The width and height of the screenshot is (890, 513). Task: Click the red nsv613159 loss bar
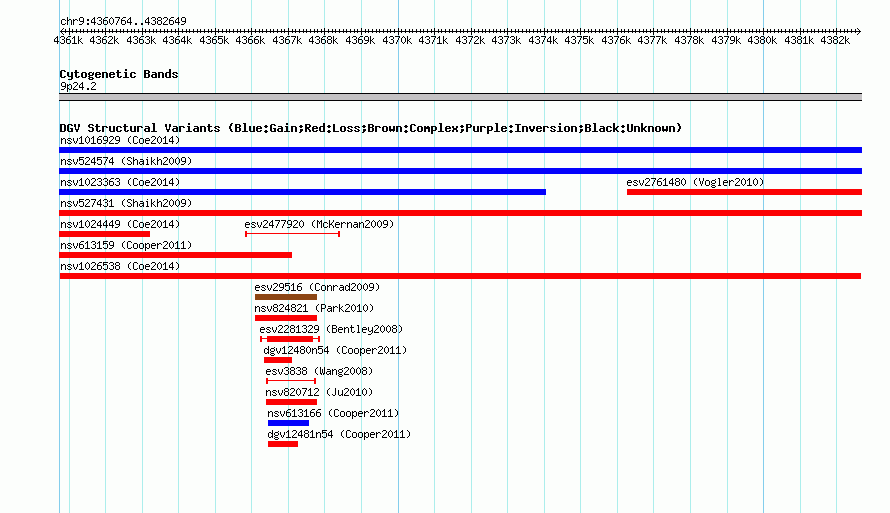click(x=175, y=255)
